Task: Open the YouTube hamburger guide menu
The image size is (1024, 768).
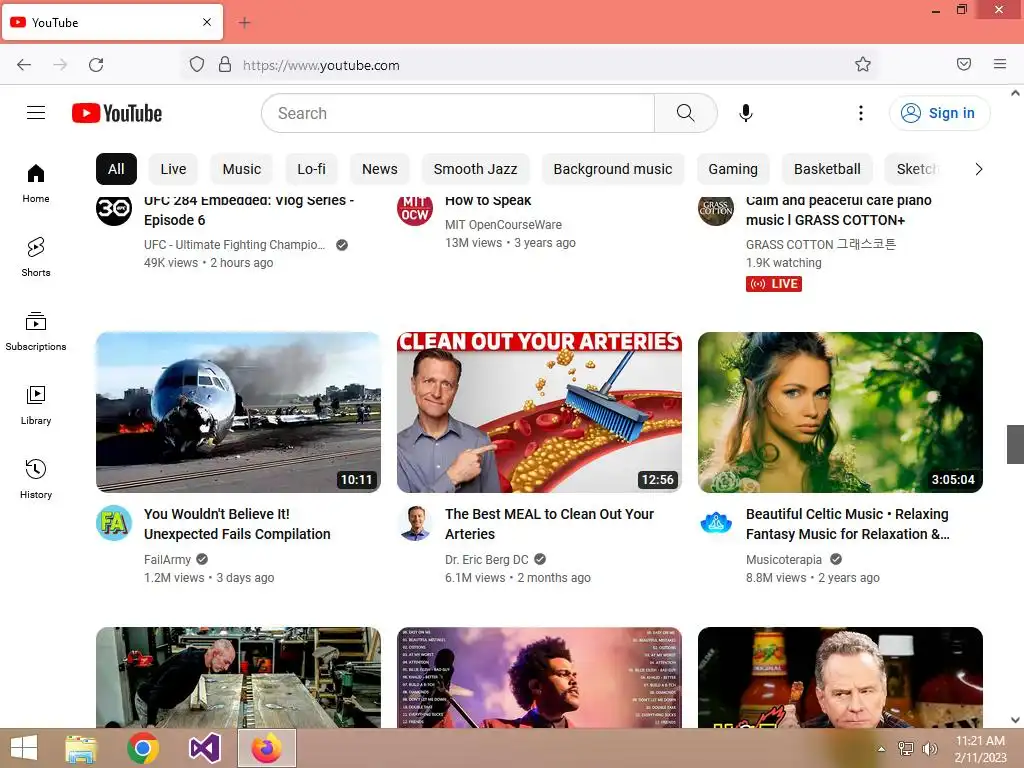Action: pyautogui.click(x=36, y=113)
